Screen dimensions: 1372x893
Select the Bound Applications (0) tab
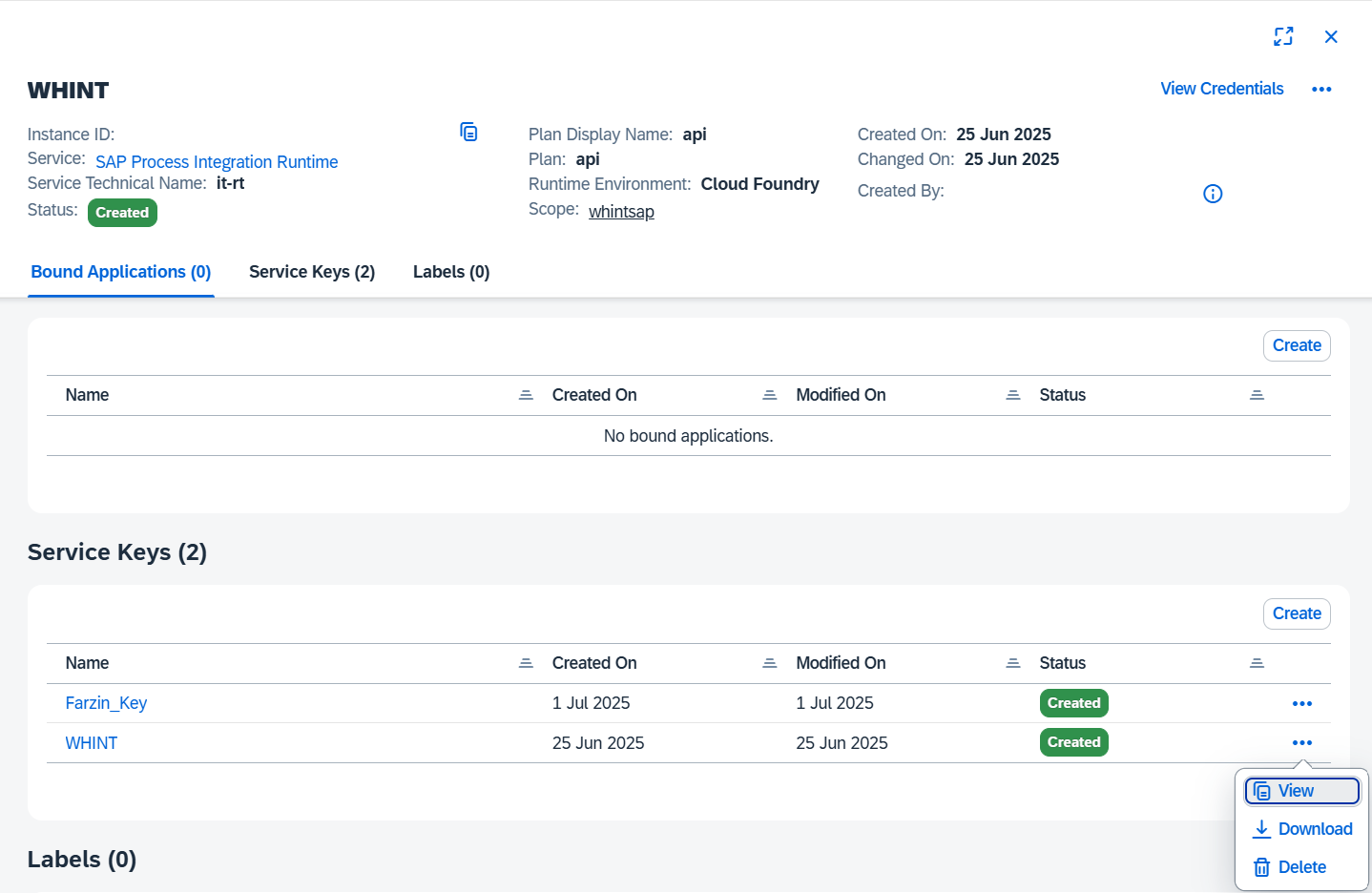click(x=121, y=272)
